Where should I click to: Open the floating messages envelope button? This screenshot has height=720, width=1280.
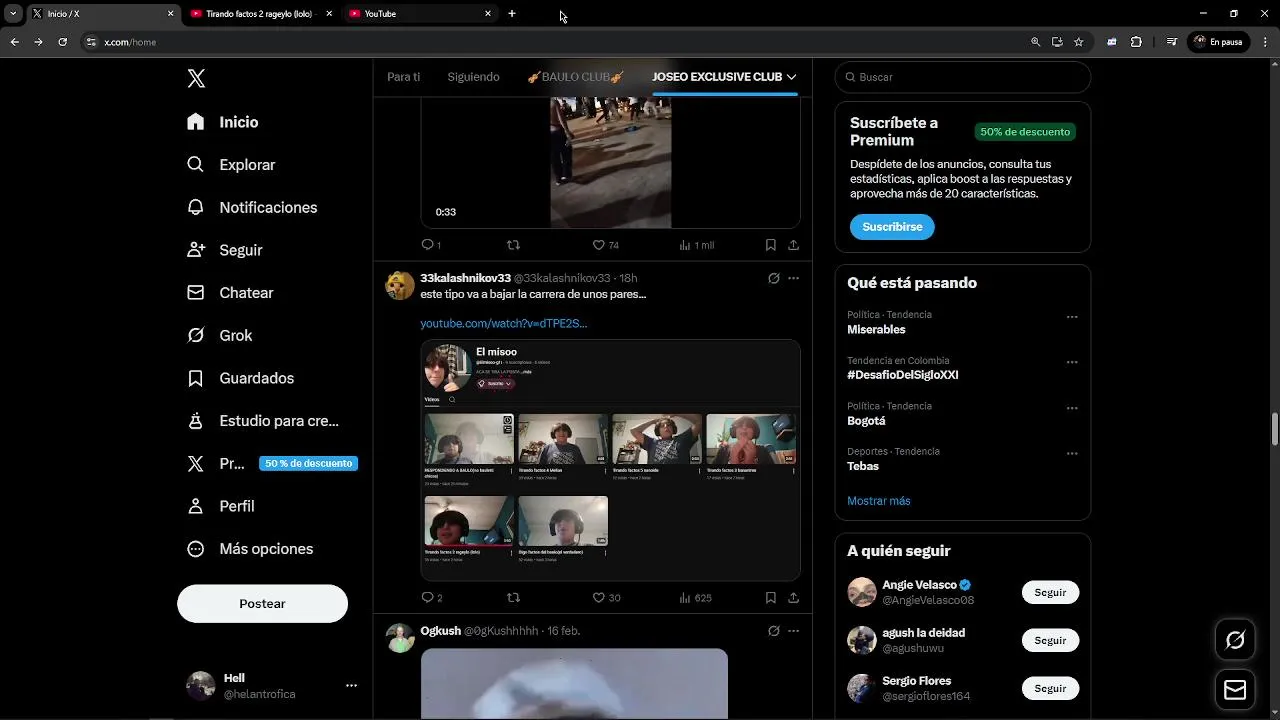[x=1235, y=690]
